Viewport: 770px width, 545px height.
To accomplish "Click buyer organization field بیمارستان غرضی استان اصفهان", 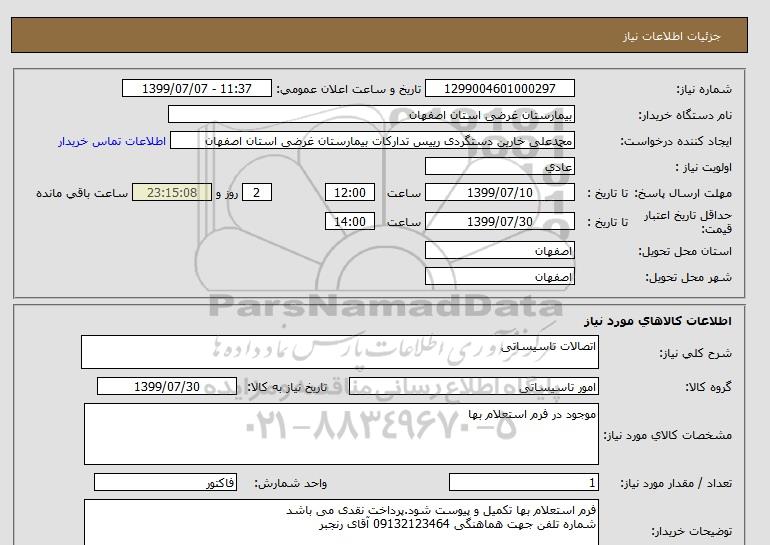I will coord(371,114).
